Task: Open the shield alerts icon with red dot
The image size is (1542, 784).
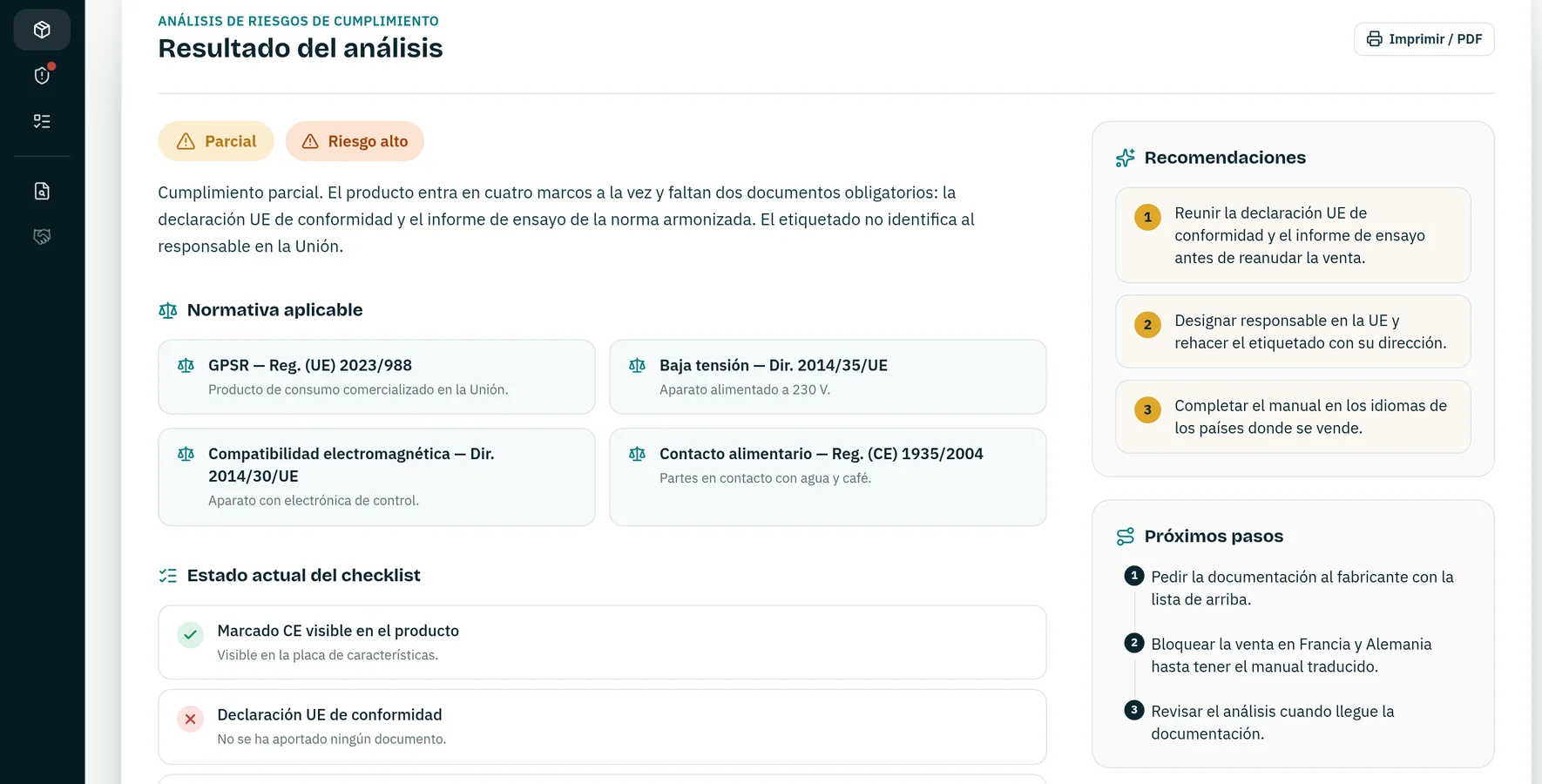Action: [42, 76]
